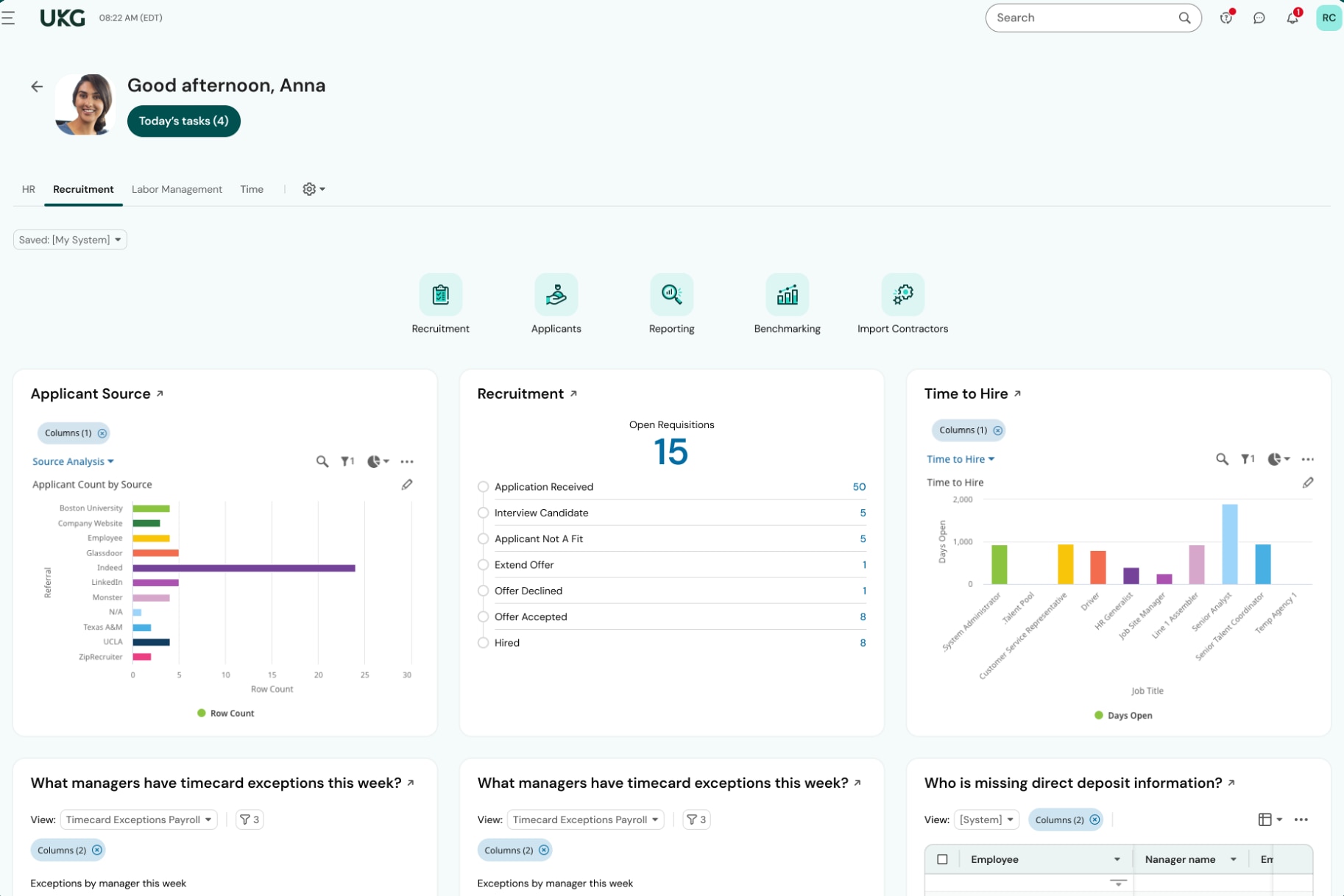This screenshot has height=896, width=1344.
Task: Click into the Search input field
Action: 1082,18
